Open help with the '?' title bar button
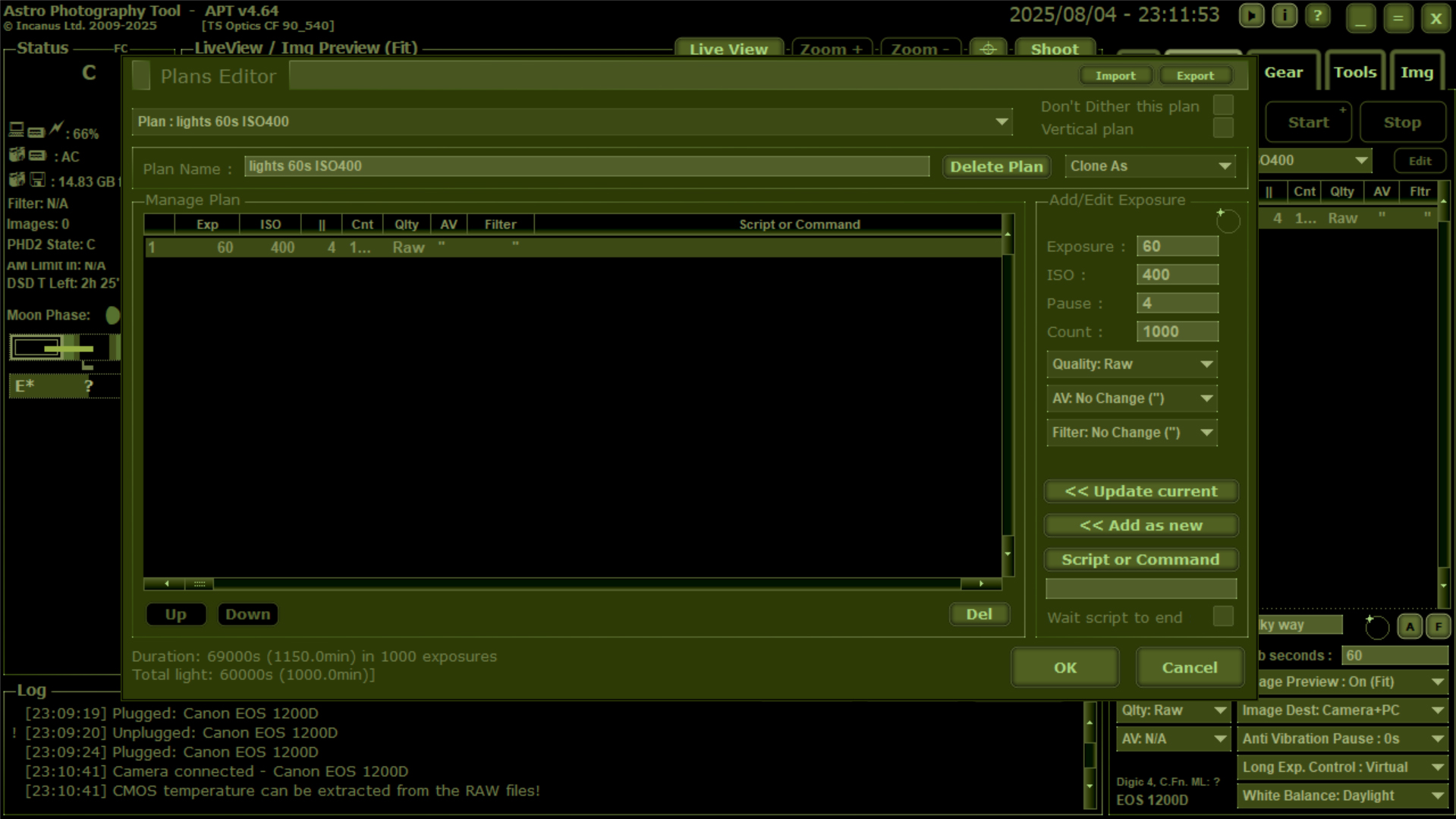 1318,16
